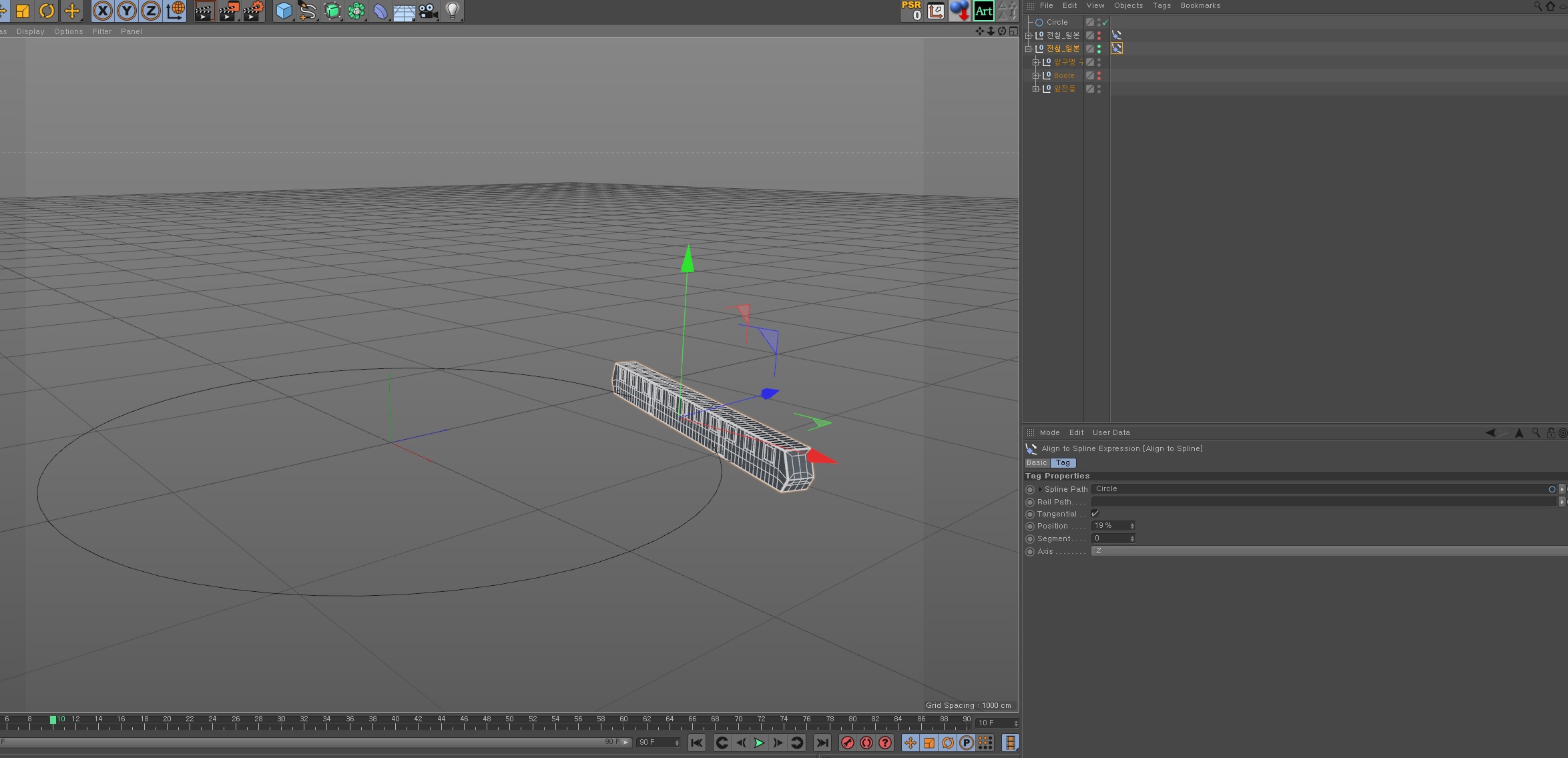The width and height of the screenshot is (1568, 758).
Task: Click the red Record Active Objects button
Action: pos(848,743)
